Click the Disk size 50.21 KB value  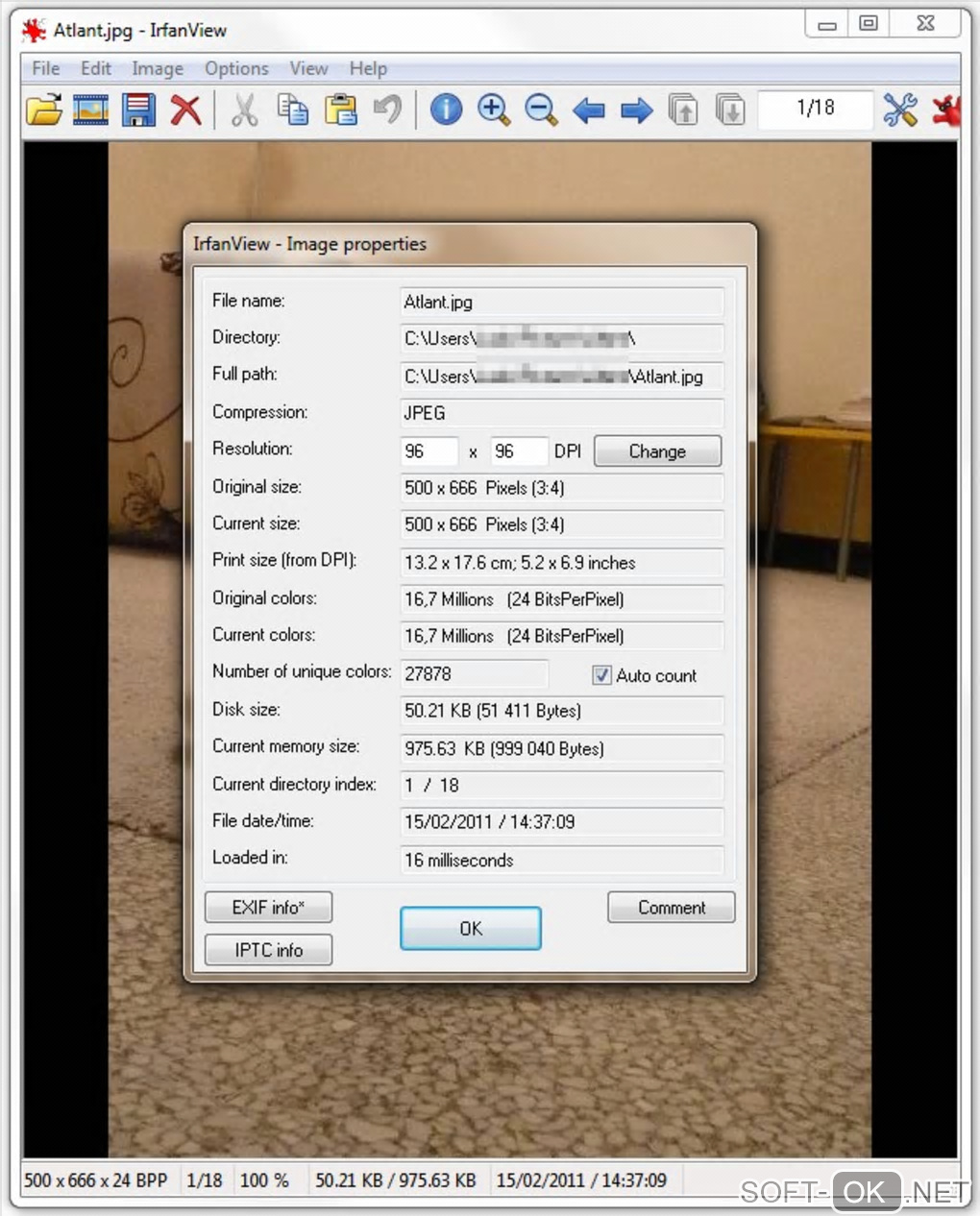tap(561, 711)
